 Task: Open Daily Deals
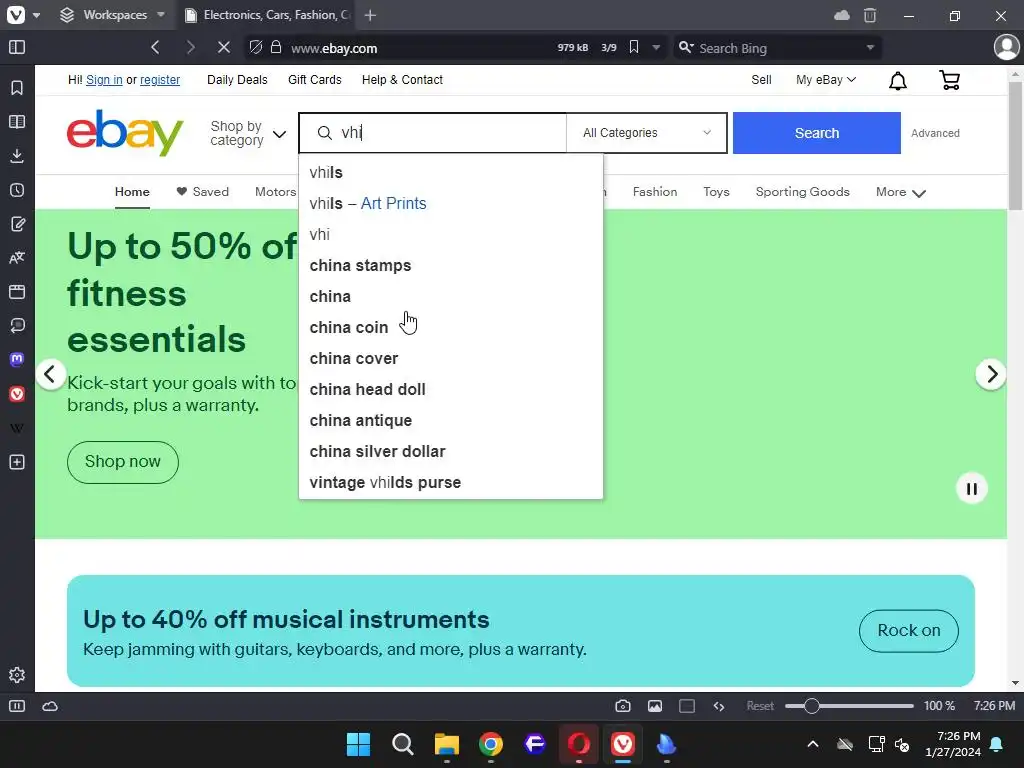(x=237, y=80)
